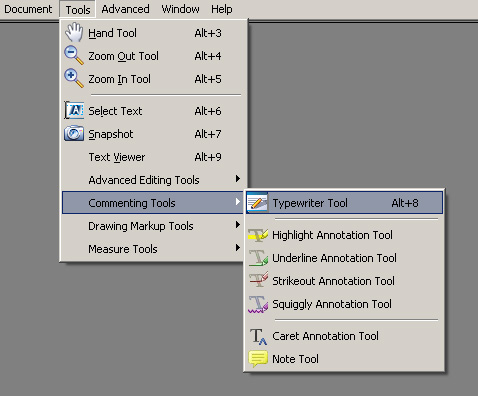Screen dimensions: 478x396
Task: Activate Squiggly Annotation Tool entry
Action: pos(344,304)
